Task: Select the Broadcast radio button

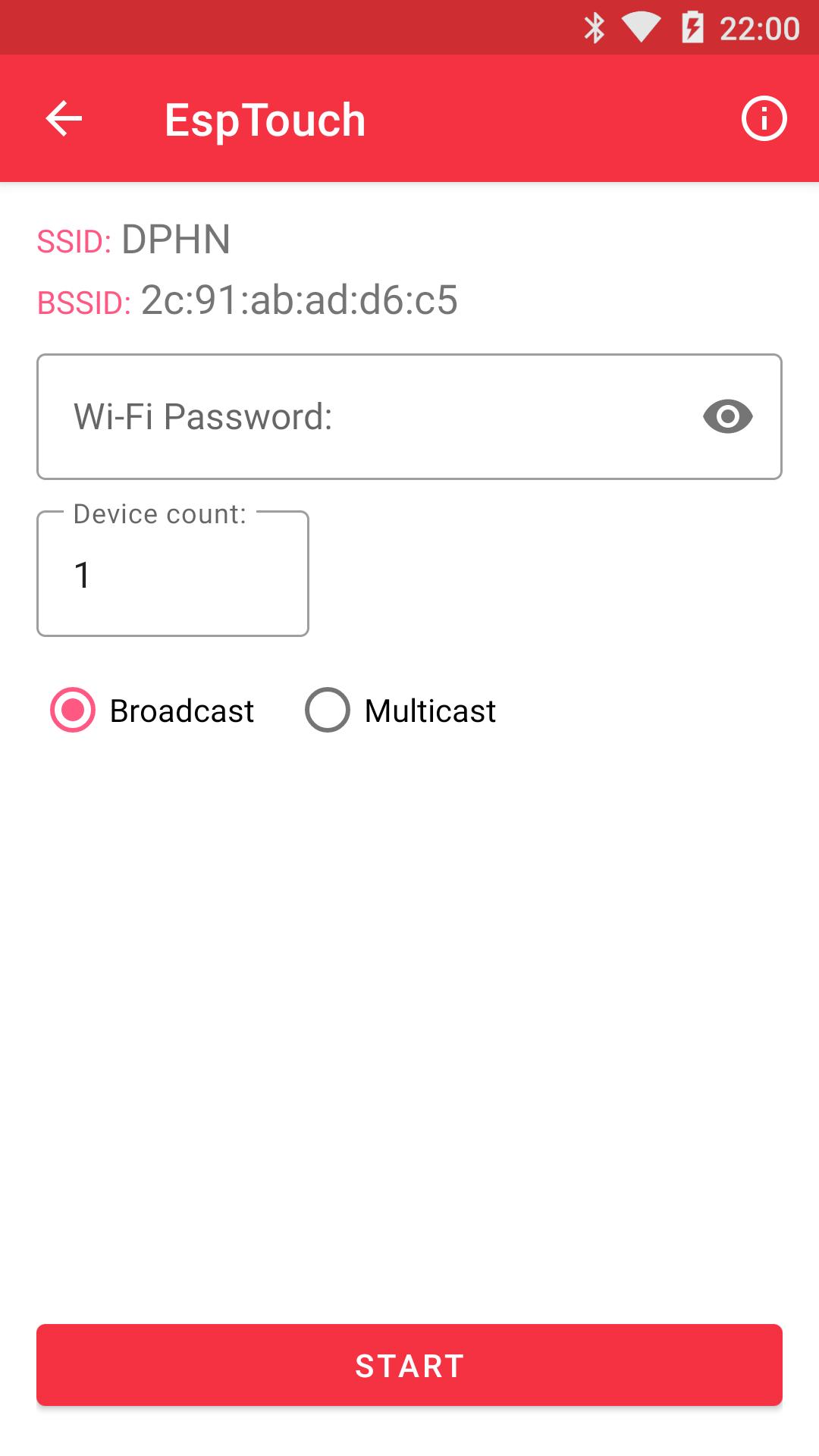Action: pos(73,710)
